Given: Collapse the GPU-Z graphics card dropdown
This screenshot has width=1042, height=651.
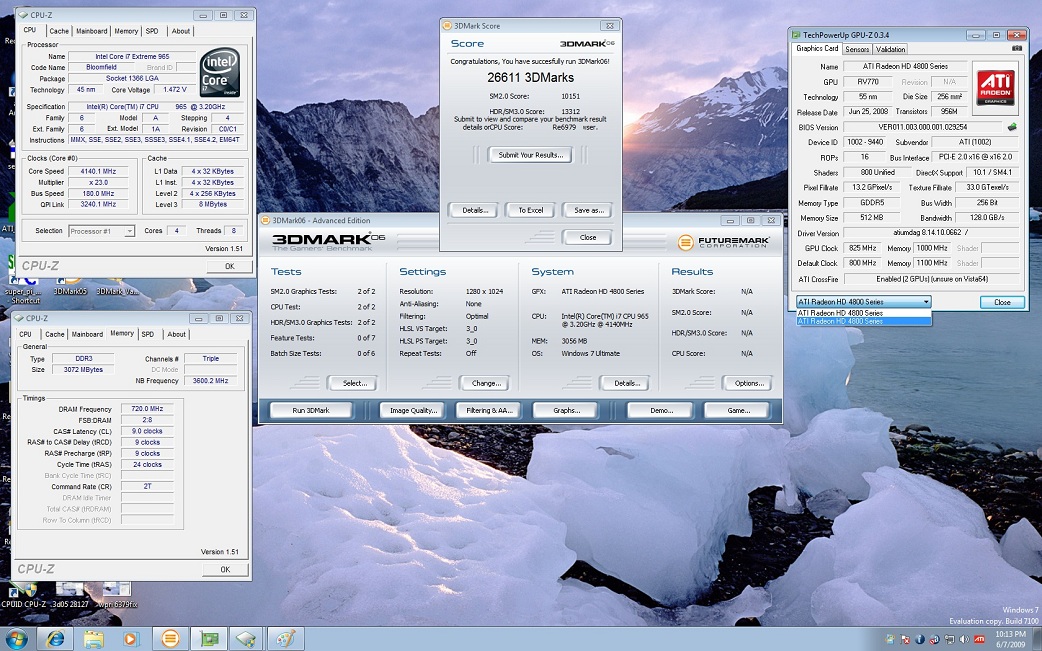Looking at the screenshot, I should tap(926, 302).
